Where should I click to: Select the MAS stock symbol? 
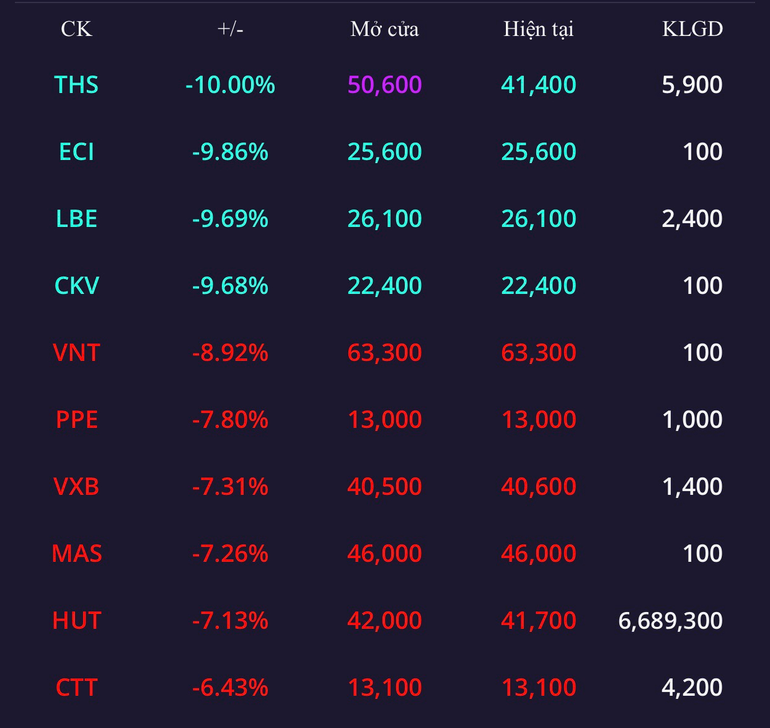coord(77,554)
